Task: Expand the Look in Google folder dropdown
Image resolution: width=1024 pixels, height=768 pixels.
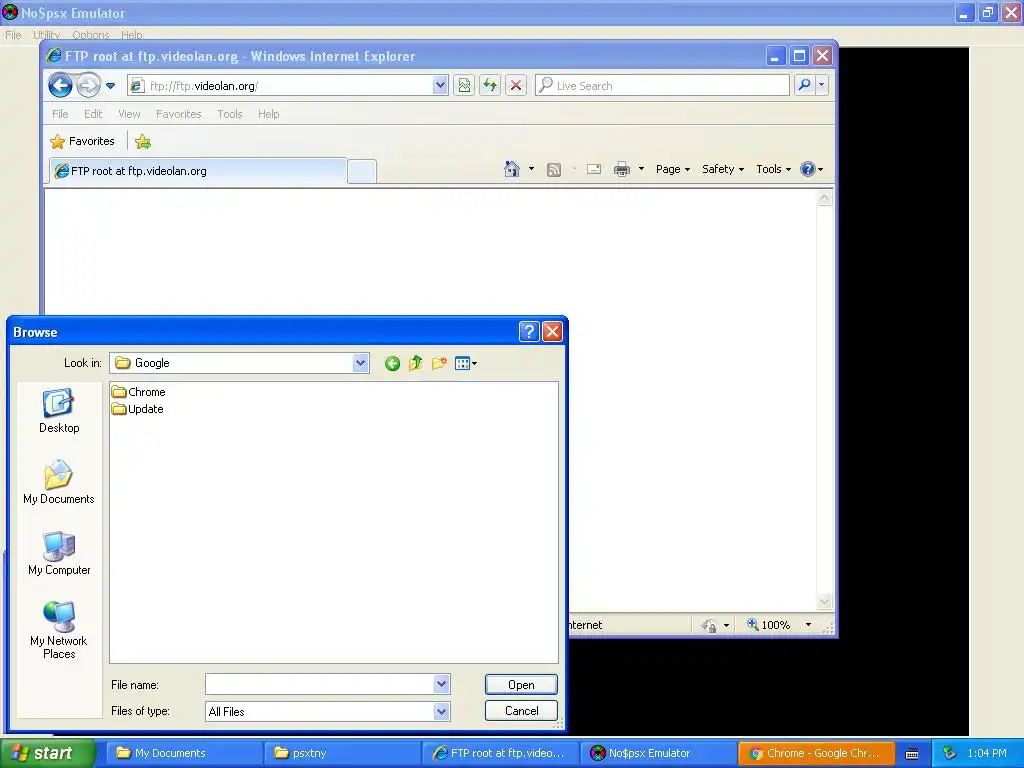Action: (x=360, y=363)
